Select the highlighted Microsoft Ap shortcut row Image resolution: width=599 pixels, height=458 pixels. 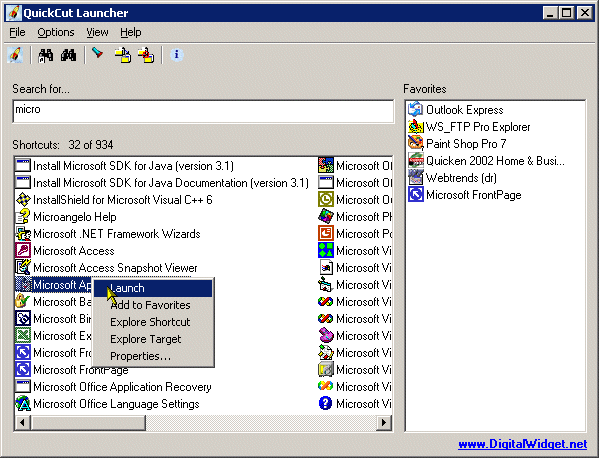[53, 285]
